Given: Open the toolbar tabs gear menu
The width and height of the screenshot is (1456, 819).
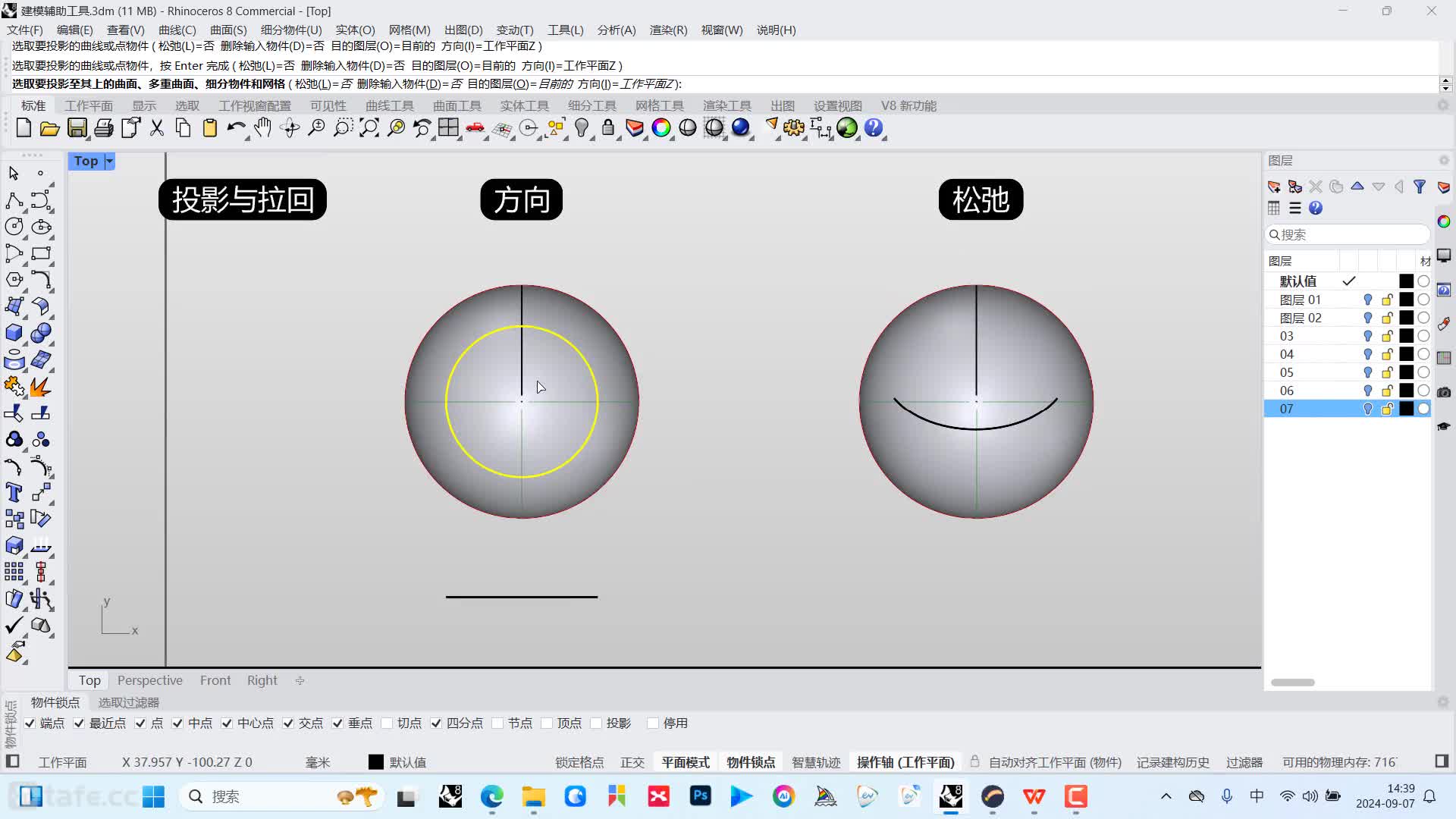Looking at the screenshot, I should pyautogui.click(x=1443, y=105).
